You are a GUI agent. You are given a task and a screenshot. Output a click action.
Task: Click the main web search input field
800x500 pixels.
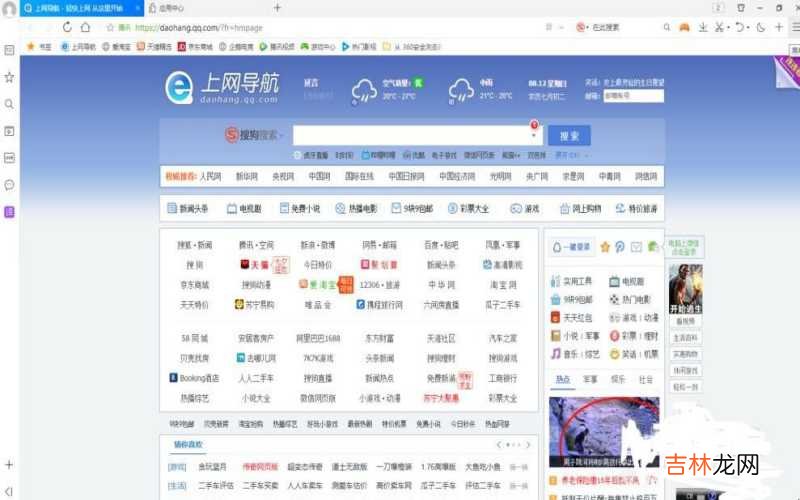408,136
